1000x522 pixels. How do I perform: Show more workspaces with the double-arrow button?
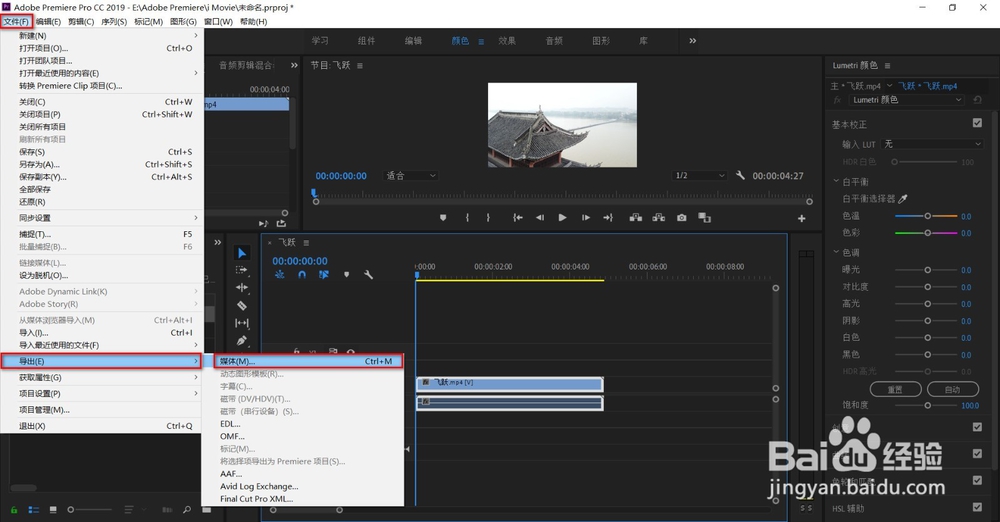(x=693, y=41)
